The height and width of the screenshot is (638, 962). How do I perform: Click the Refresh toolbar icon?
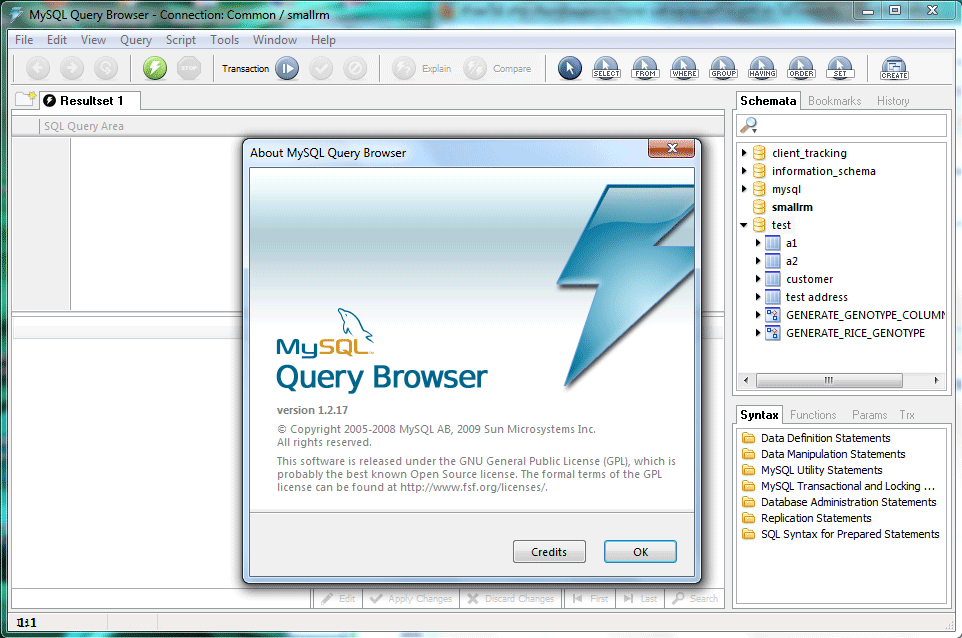click(106, 68)
